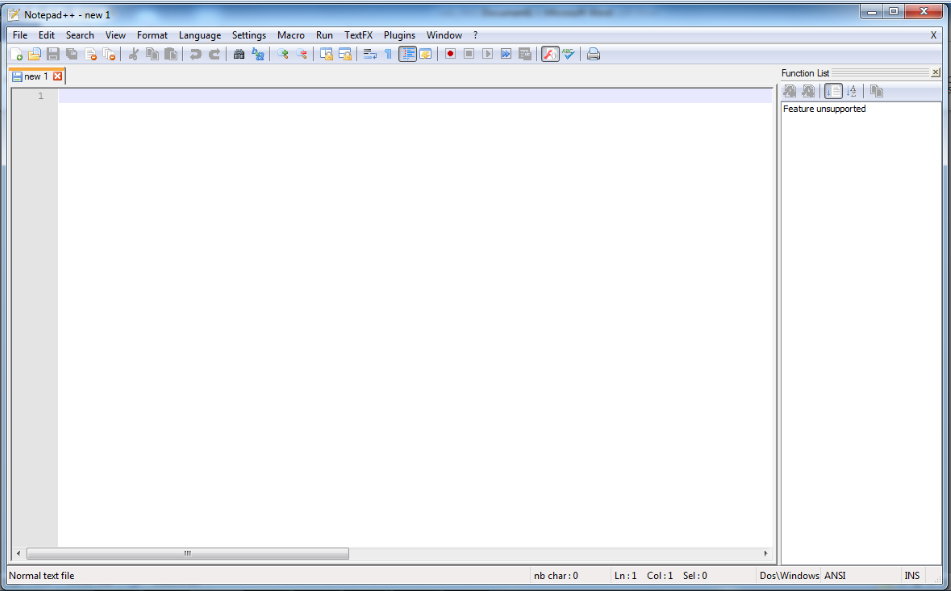Open the View menu
The height and width of the screenshot is (591, 951).
115,35
